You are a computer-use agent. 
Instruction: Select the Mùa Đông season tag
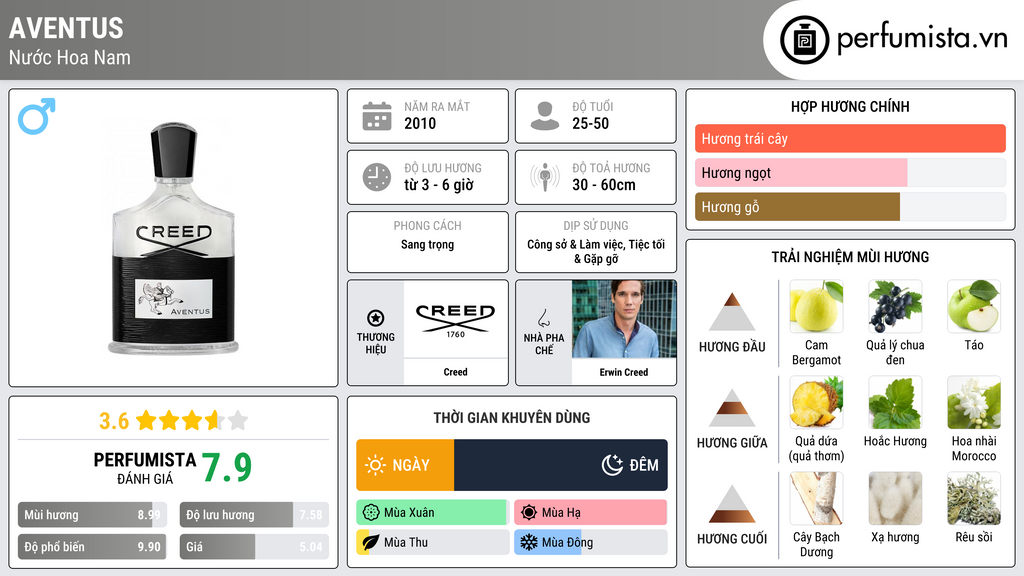[x=590, y=543]
